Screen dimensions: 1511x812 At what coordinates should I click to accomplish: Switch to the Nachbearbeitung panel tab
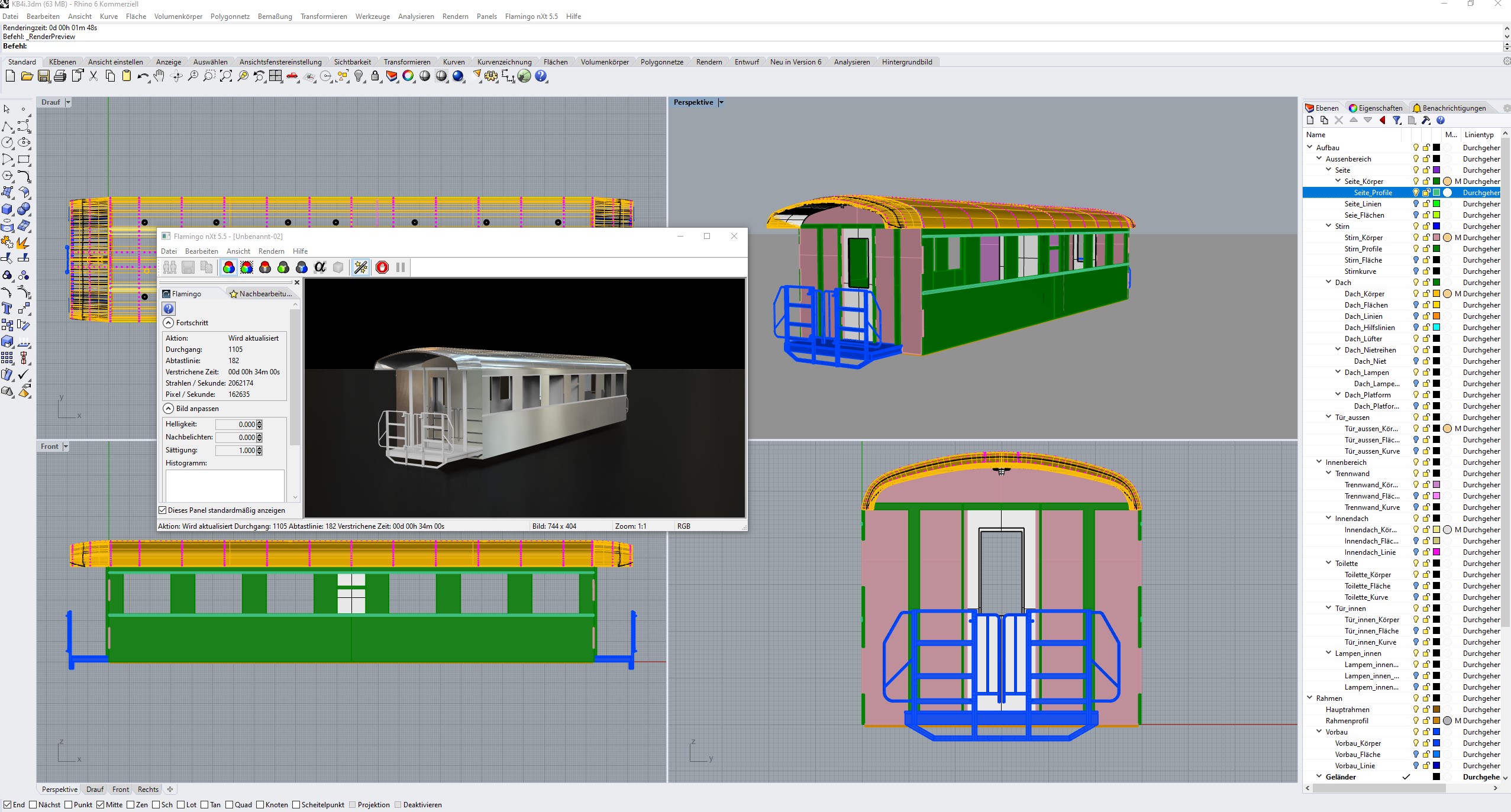[260, 294]
